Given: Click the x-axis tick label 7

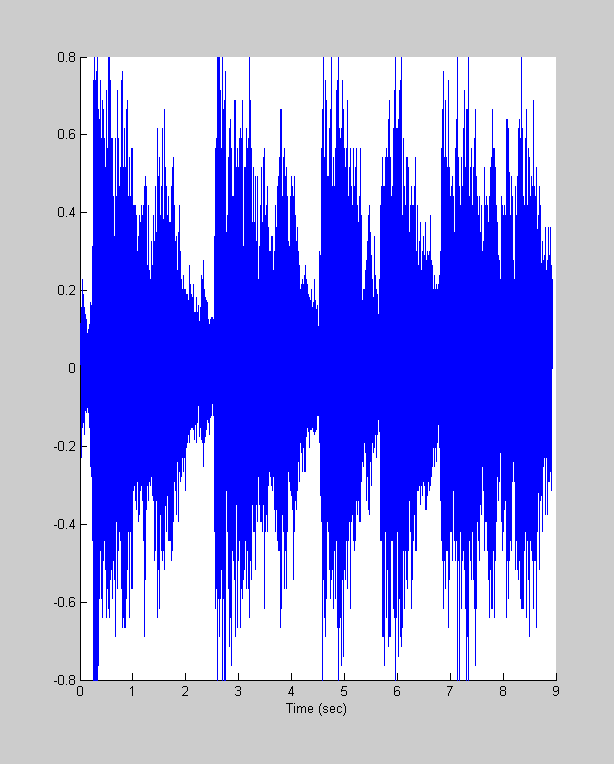Looking at the screenshot, I should pyautogui.click(x=450, y=691).
